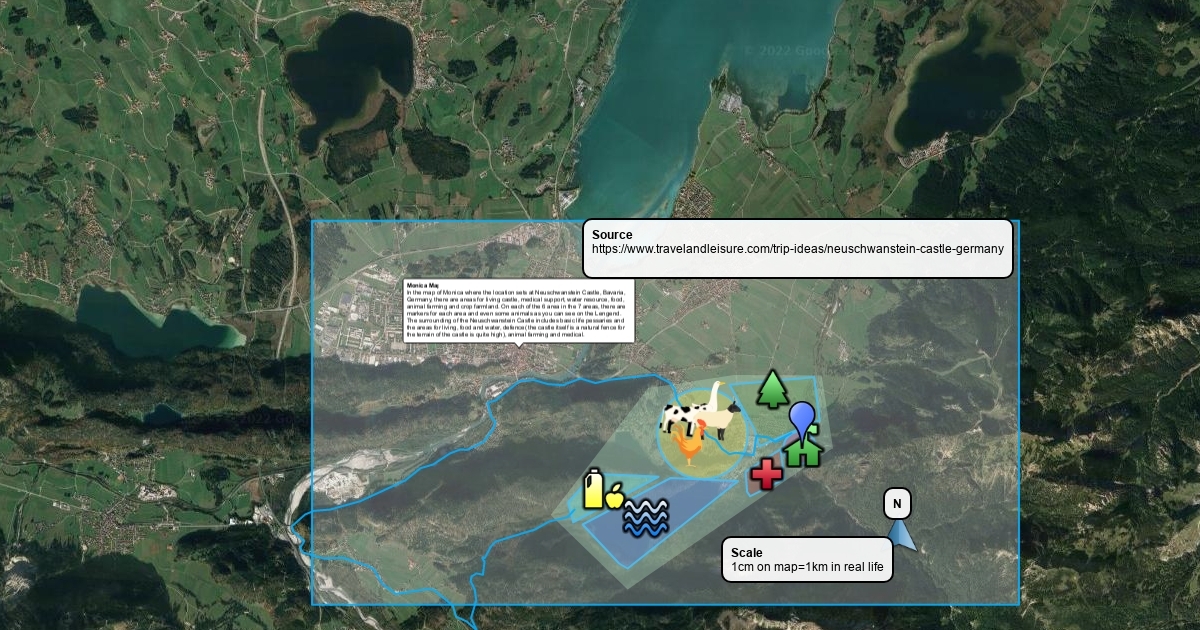Screen dimensions: 1200x630
Task: Click the dark lake in the top right
Action: pos(955,95)
